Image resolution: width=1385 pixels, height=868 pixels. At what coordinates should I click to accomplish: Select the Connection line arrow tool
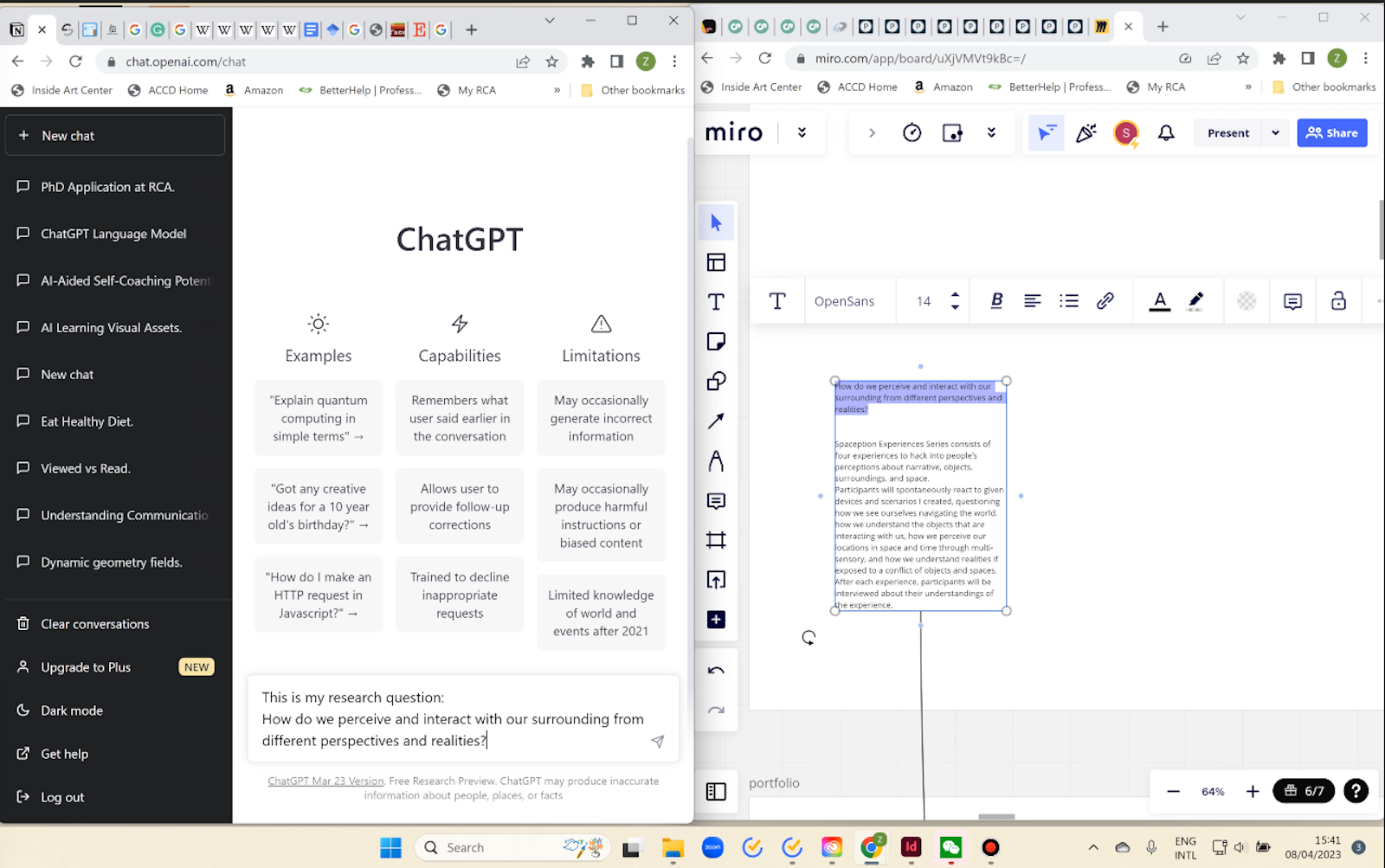pos(716,421)
